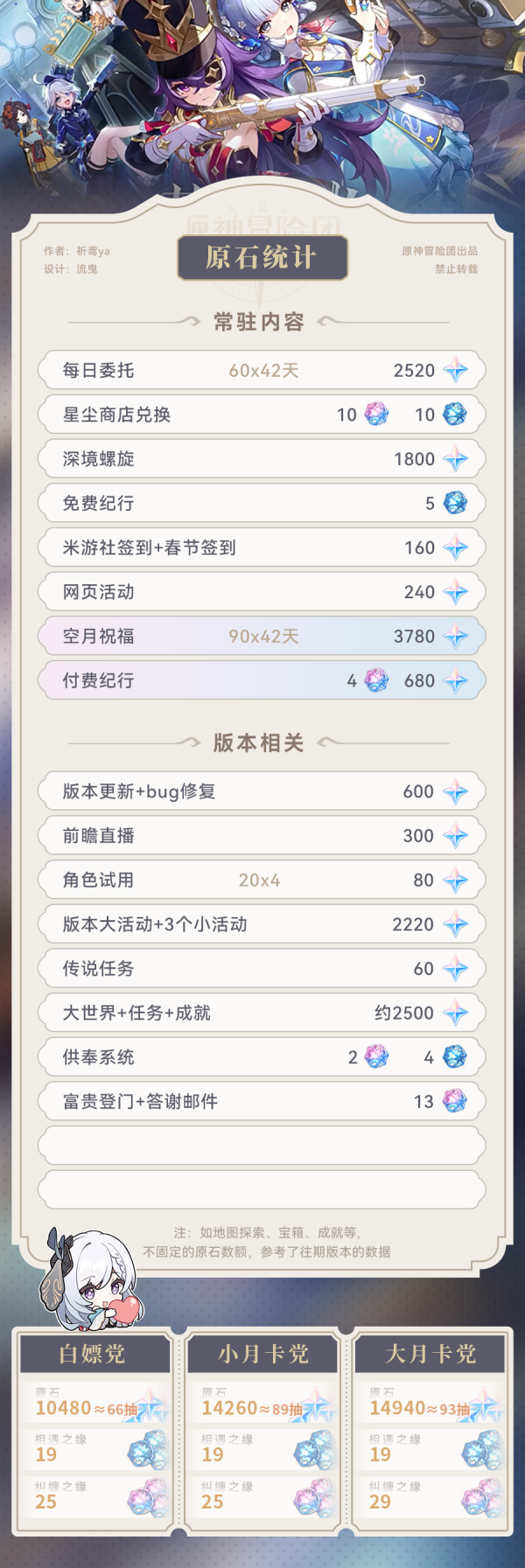
Task: Click the blue Acquaint Fate icon in 免费纪行 row
Action: click(x=455, y=503)
